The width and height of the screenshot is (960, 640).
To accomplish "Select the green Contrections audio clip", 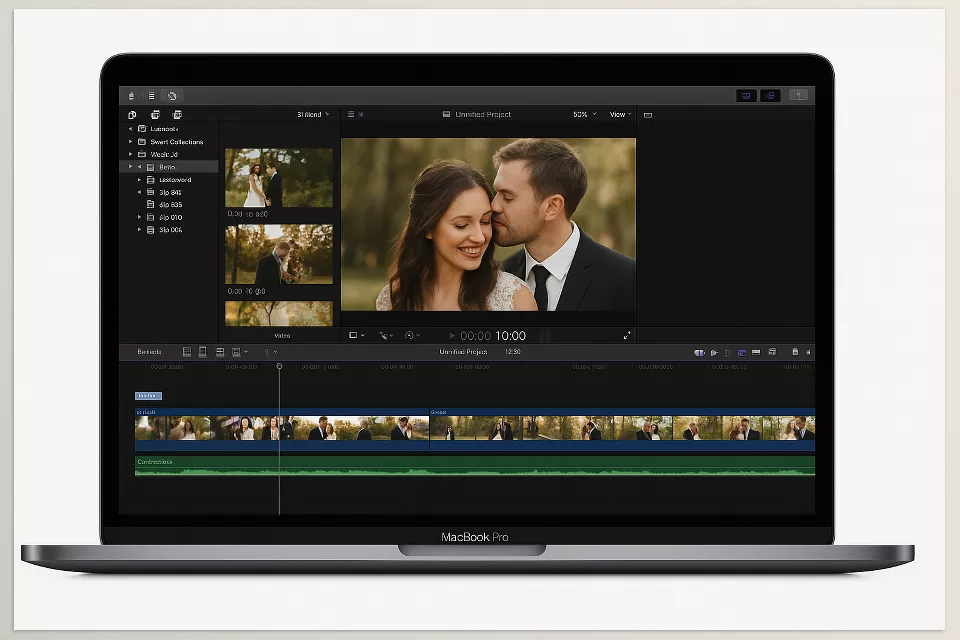I will (475, 465).
